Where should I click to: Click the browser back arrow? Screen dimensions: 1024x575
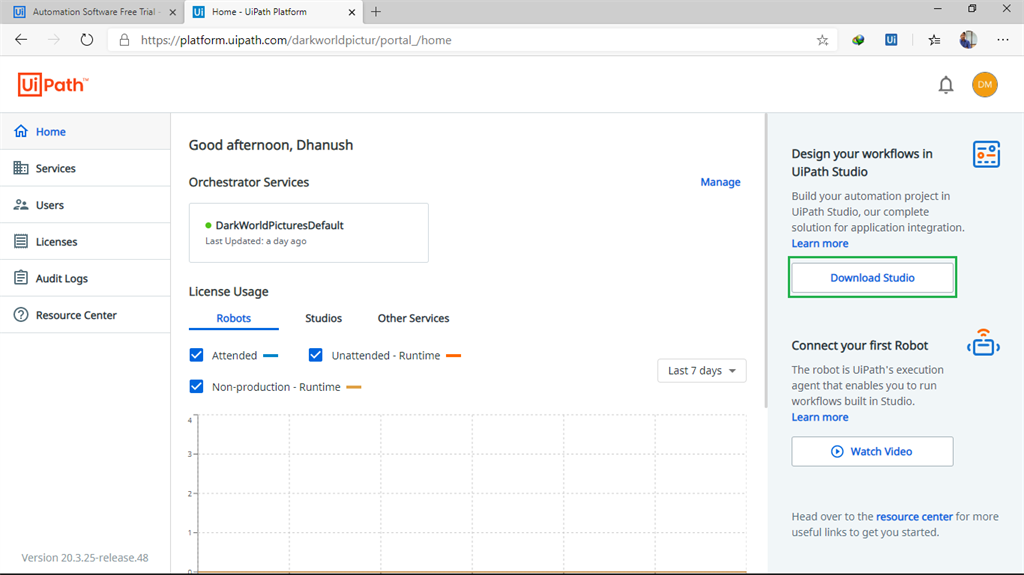coord(21,40)
